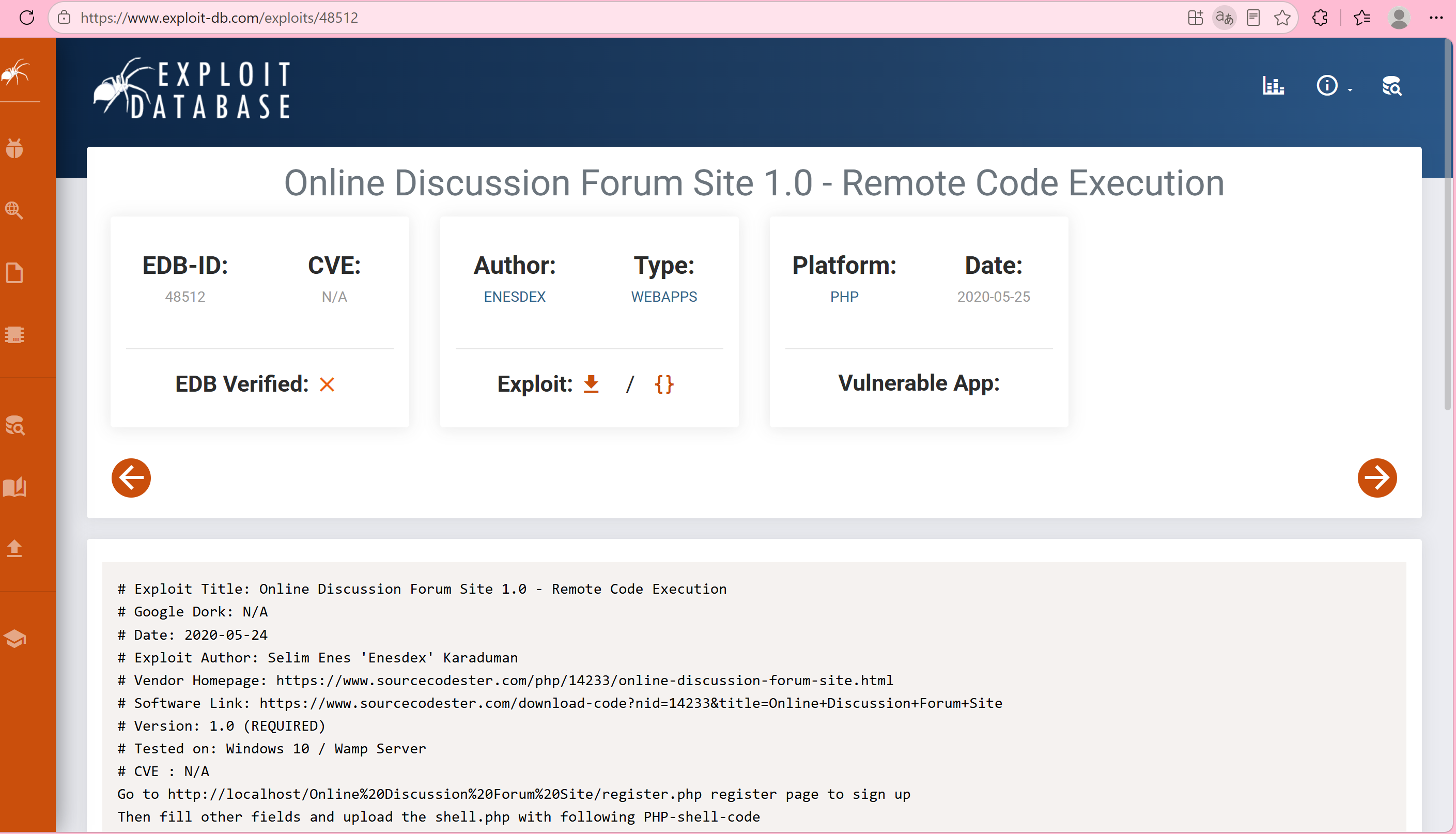The image size is (1456, 834).
Task: Open the browser profile avatar
Action: coord(1399,18)
